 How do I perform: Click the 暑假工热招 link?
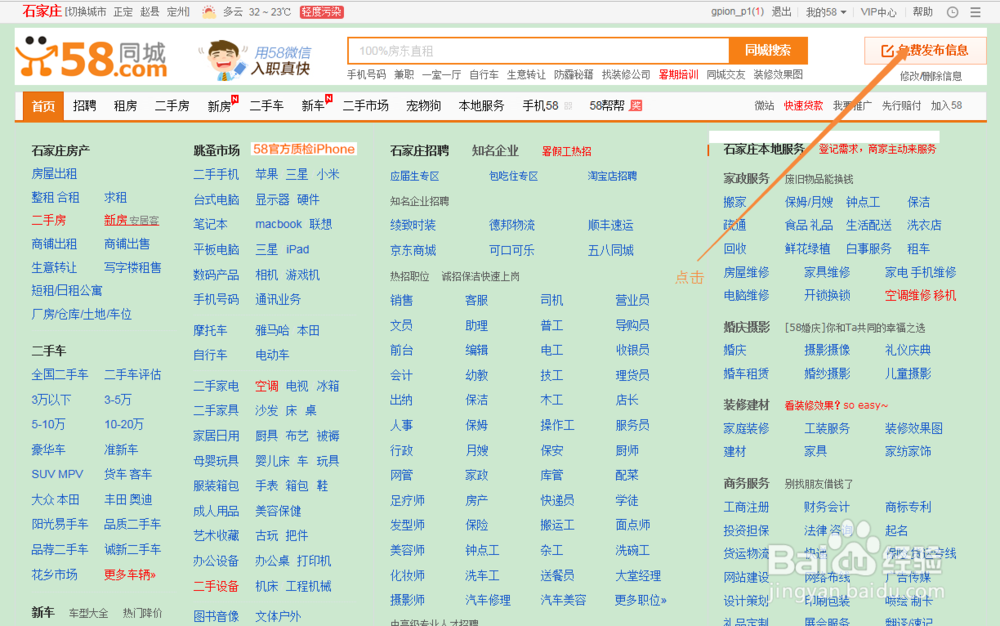pos(566,152)
